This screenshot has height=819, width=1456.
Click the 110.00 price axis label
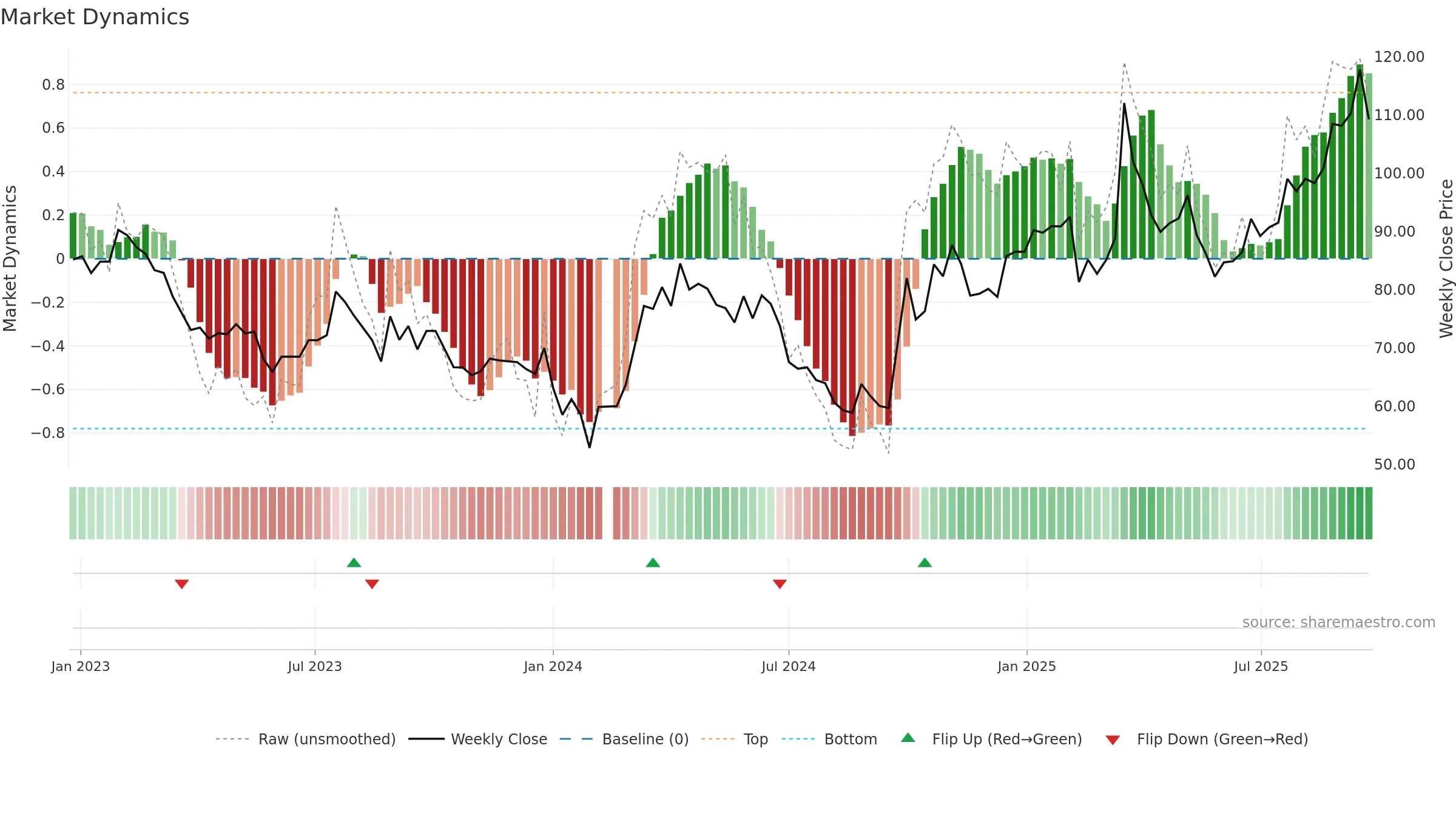coord(1399,115)
